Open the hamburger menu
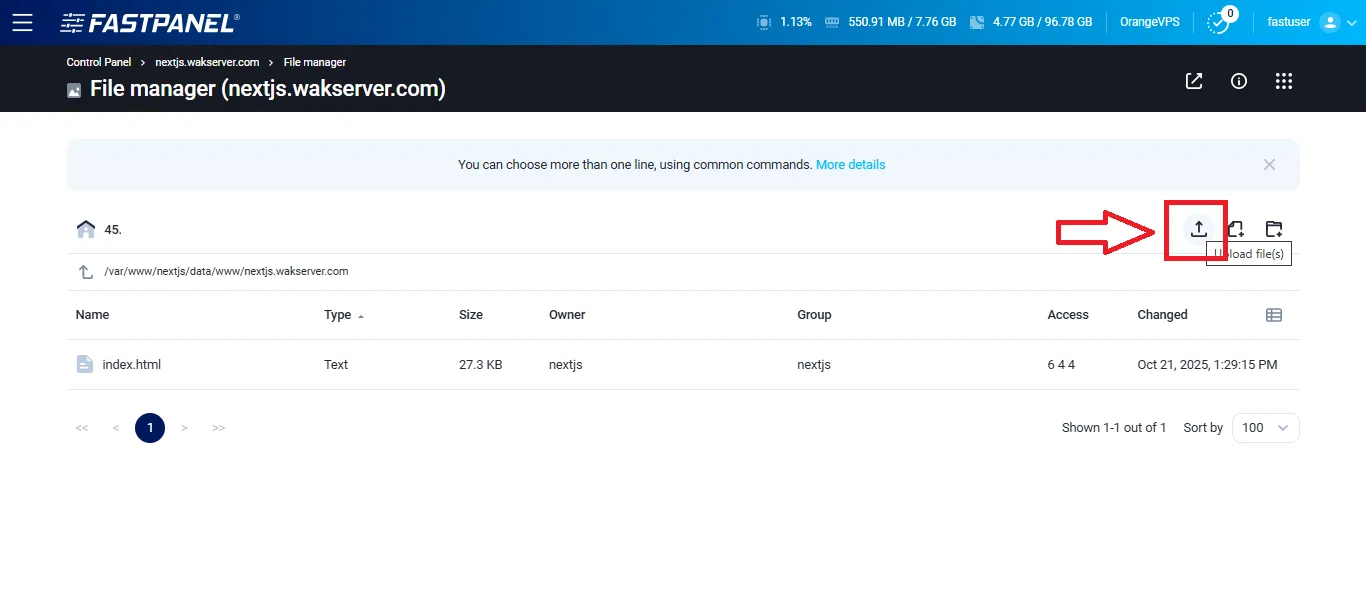The width and height of the screenshot is (1366, 597). (23, 21)
